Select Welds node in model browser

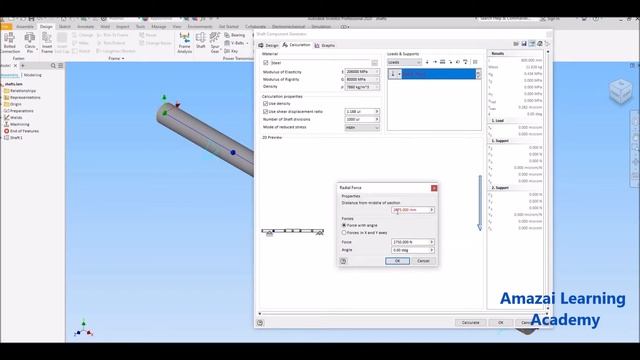[x=13, y=118]
